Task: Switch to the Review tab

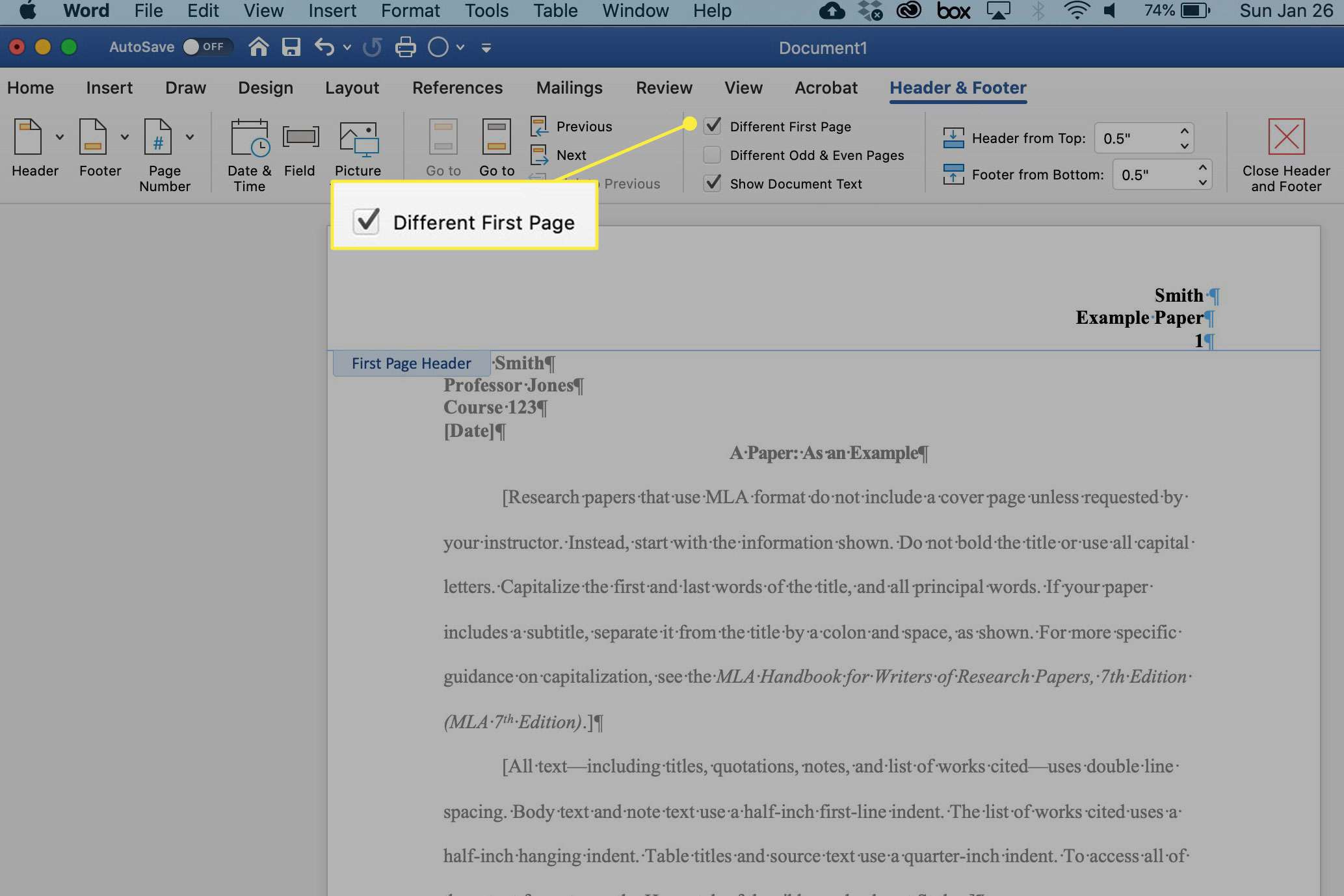Action: (664, 87)
